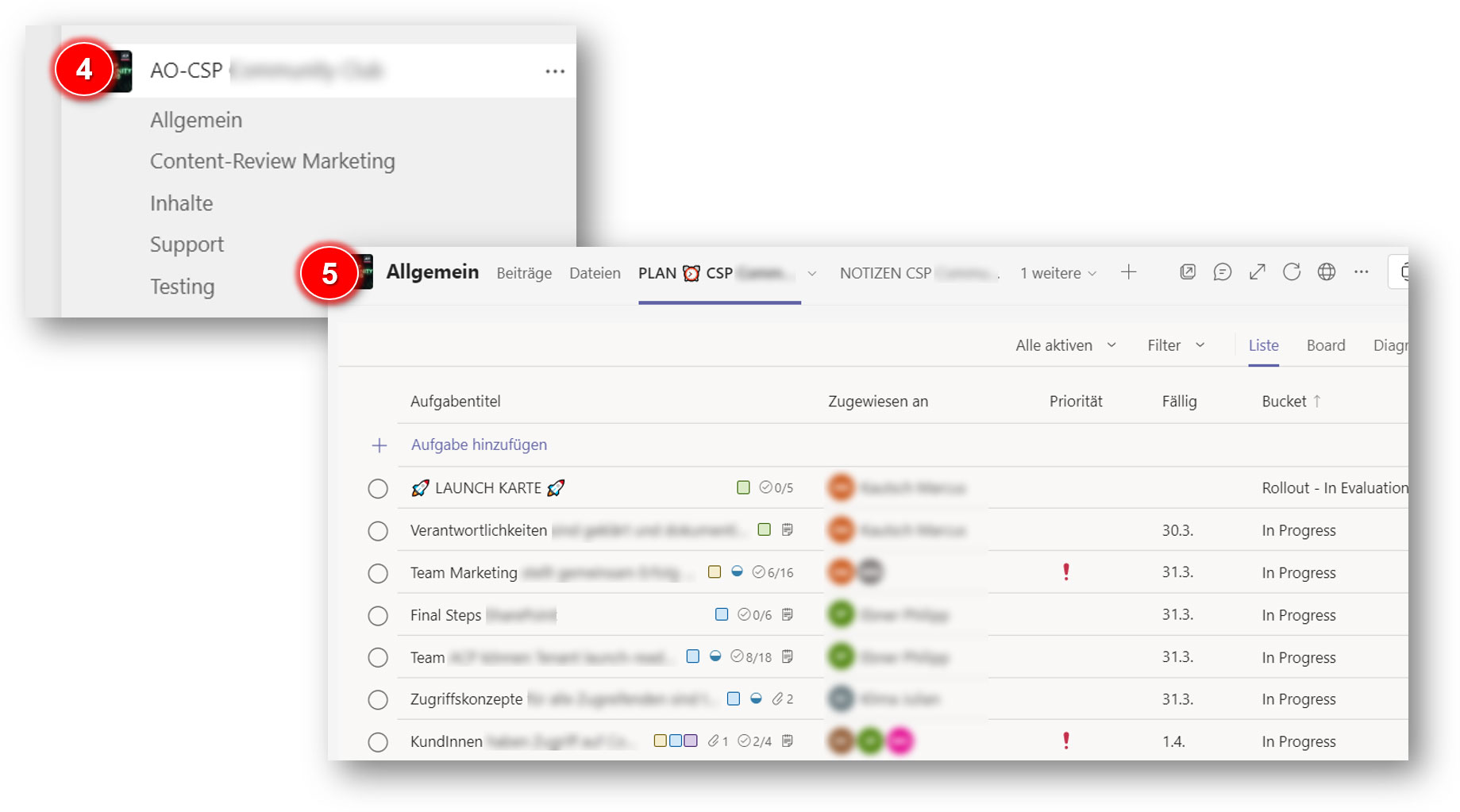This screenshot has height=812, width=1460.
Task: Click the green label on LAUNCH KARTE row
Action: click(x=743, y=487)
